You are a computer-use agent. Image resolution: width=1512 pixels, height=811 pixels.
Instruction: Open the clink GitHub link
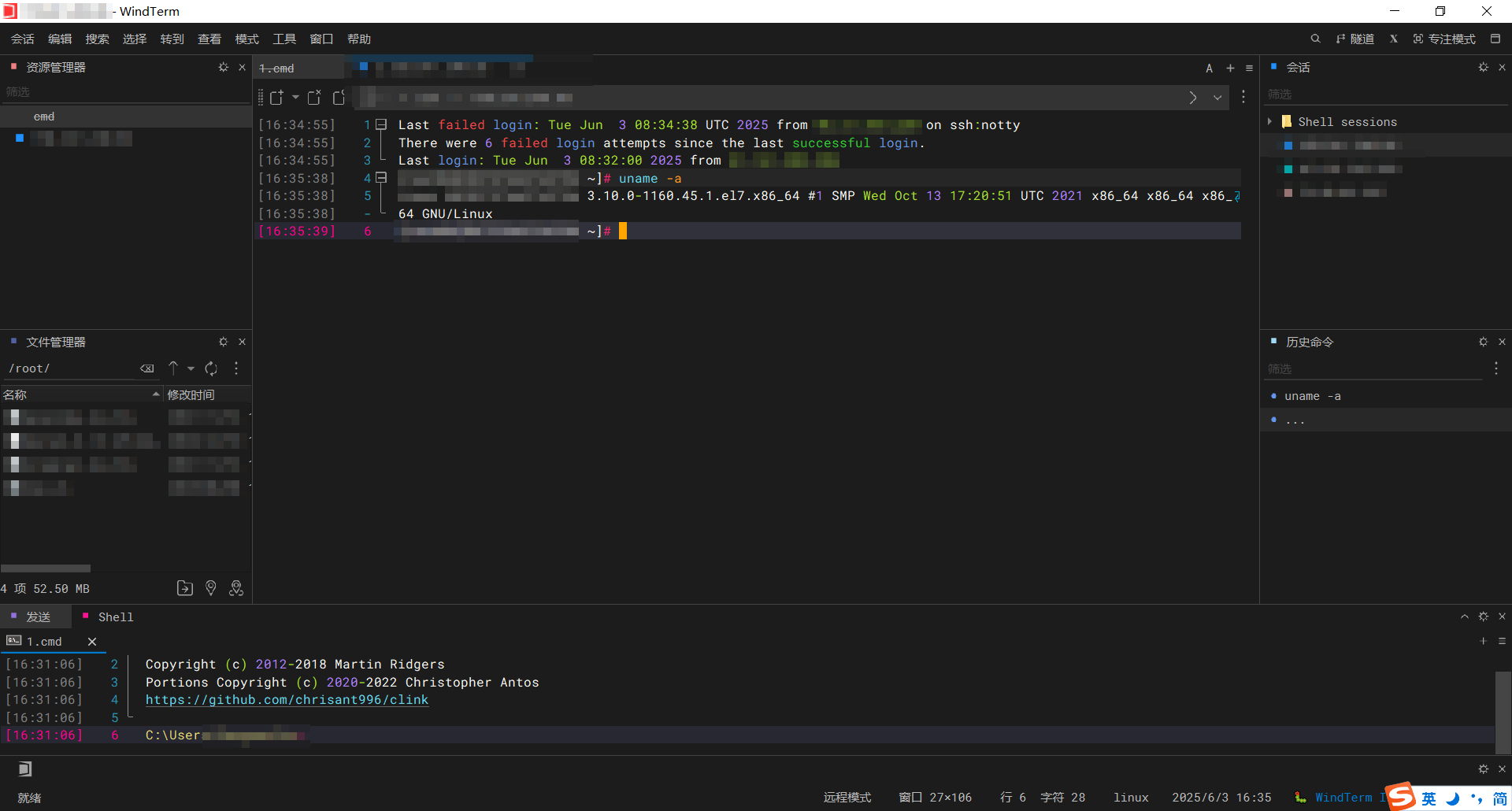click(287, 700)
